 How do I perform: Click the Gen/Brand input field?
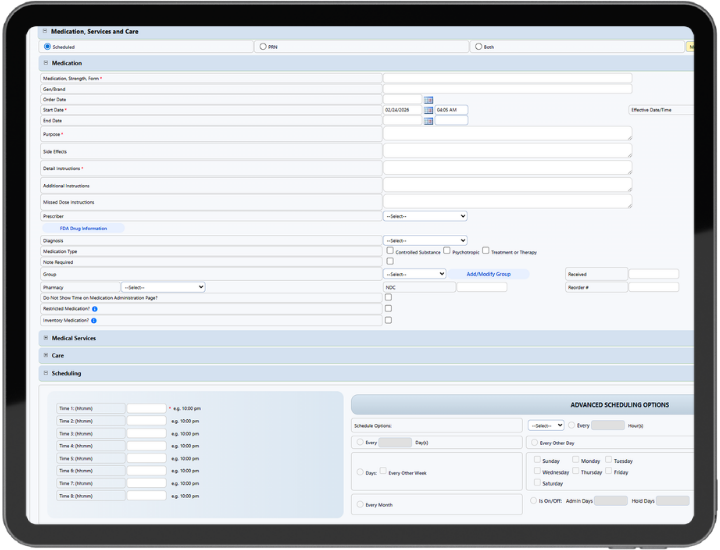point(507,89)
